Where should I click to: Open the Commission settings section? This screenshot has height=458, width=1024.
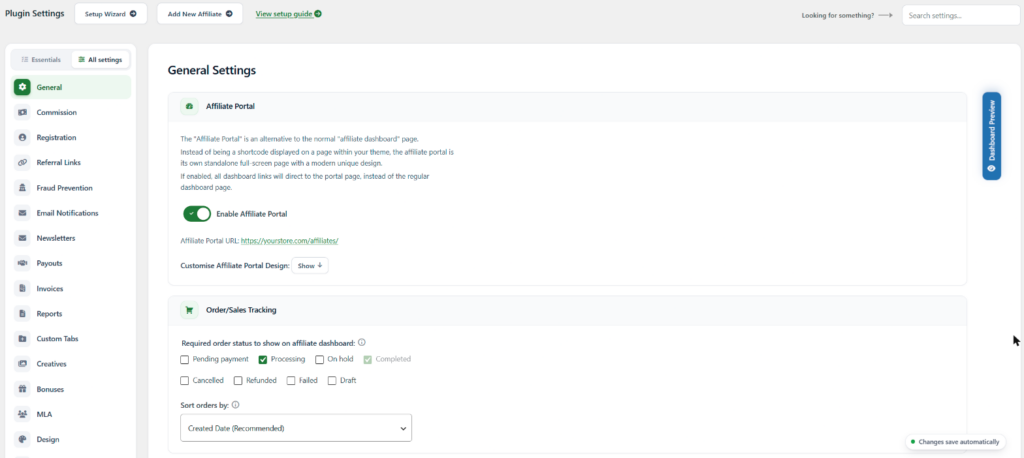click(x=72, y=112)
